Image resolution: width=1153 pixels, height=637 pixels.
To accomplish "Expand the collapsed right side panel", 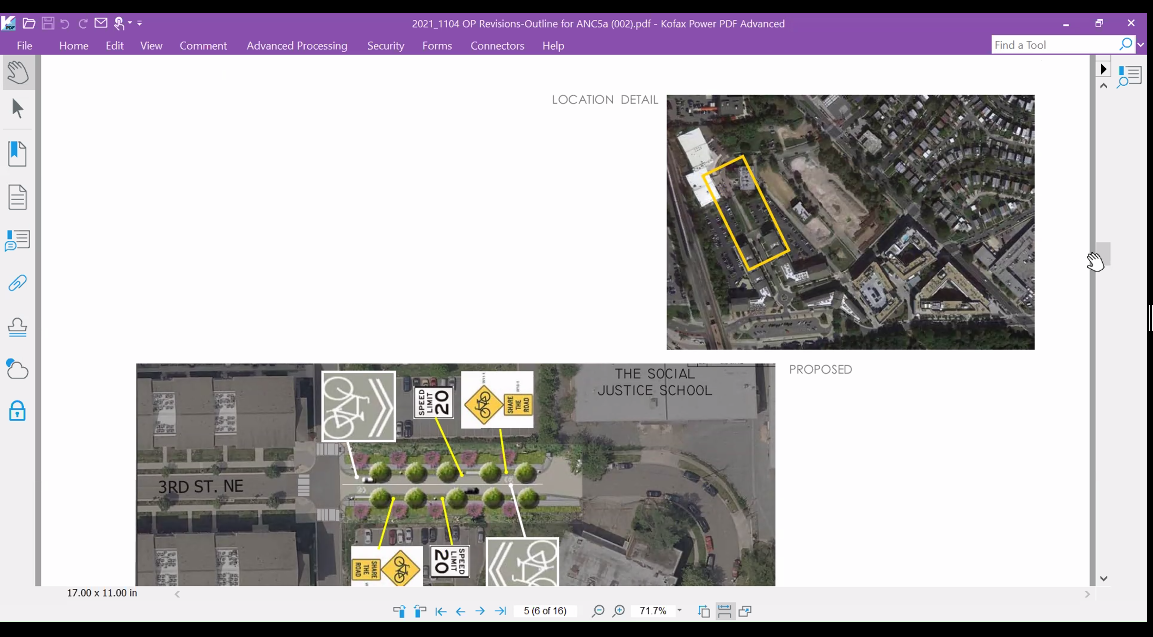I will coord(1103,69).
